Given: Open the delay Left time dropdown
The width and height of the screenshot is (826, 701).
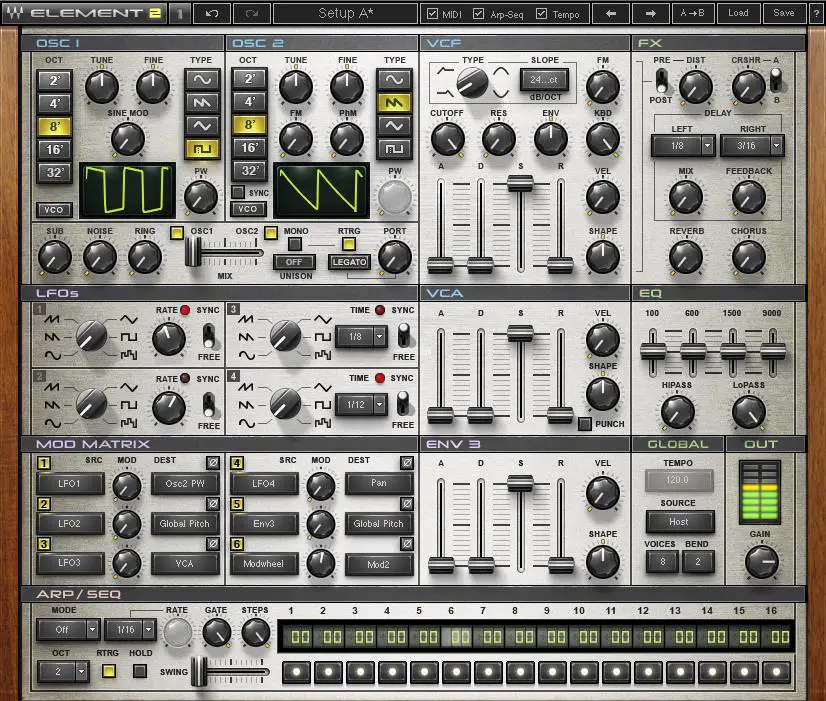Looking at the screenshot, I should [x=682, y=146].
